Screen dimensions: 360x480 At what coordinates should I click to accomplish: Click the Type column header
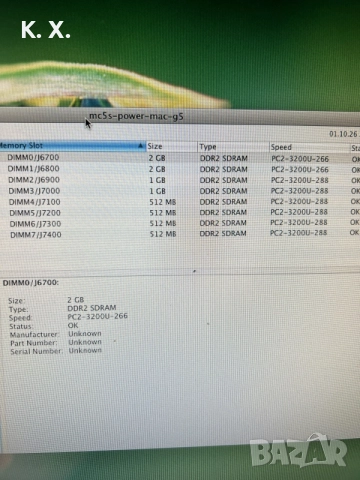pos(233,147)
